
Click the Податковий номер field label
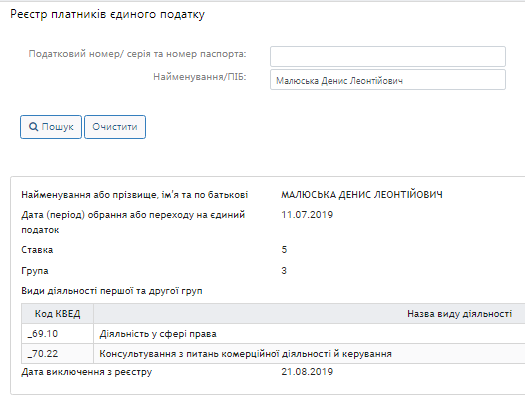click(x=137, y=54)
